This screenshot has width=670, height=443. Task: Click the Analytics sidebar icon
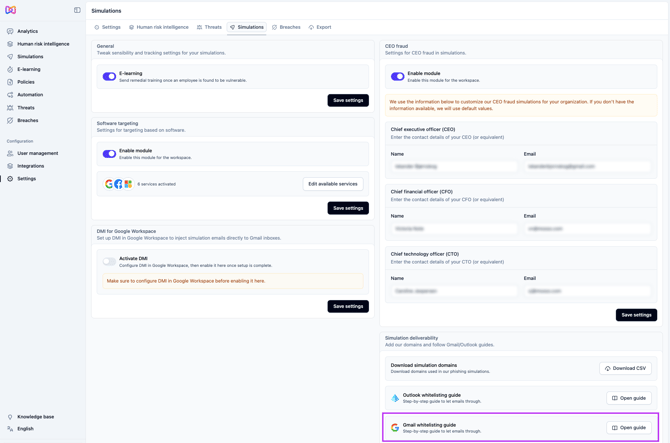[10, 31]
